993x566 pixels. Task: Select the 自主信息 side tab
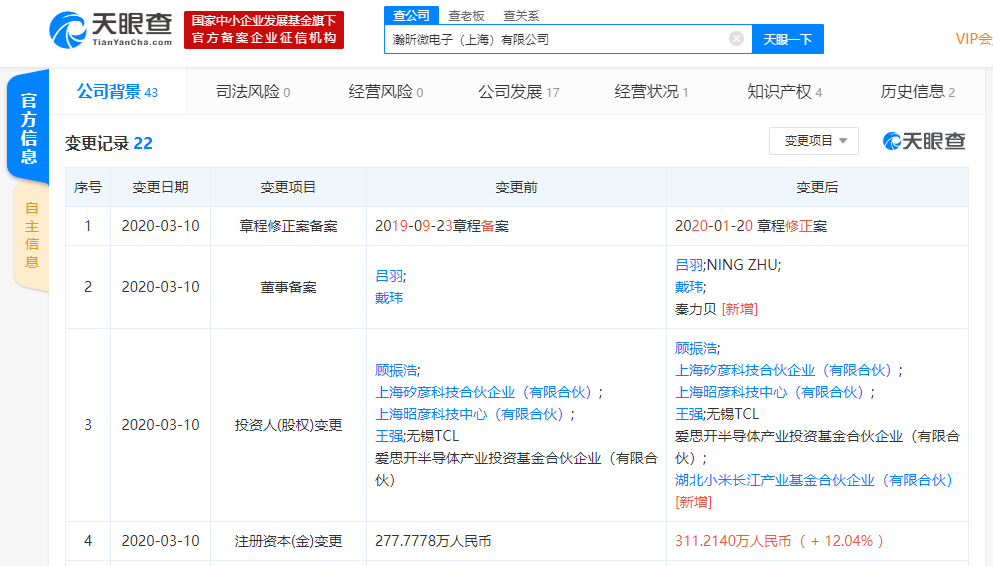point(32,235)
